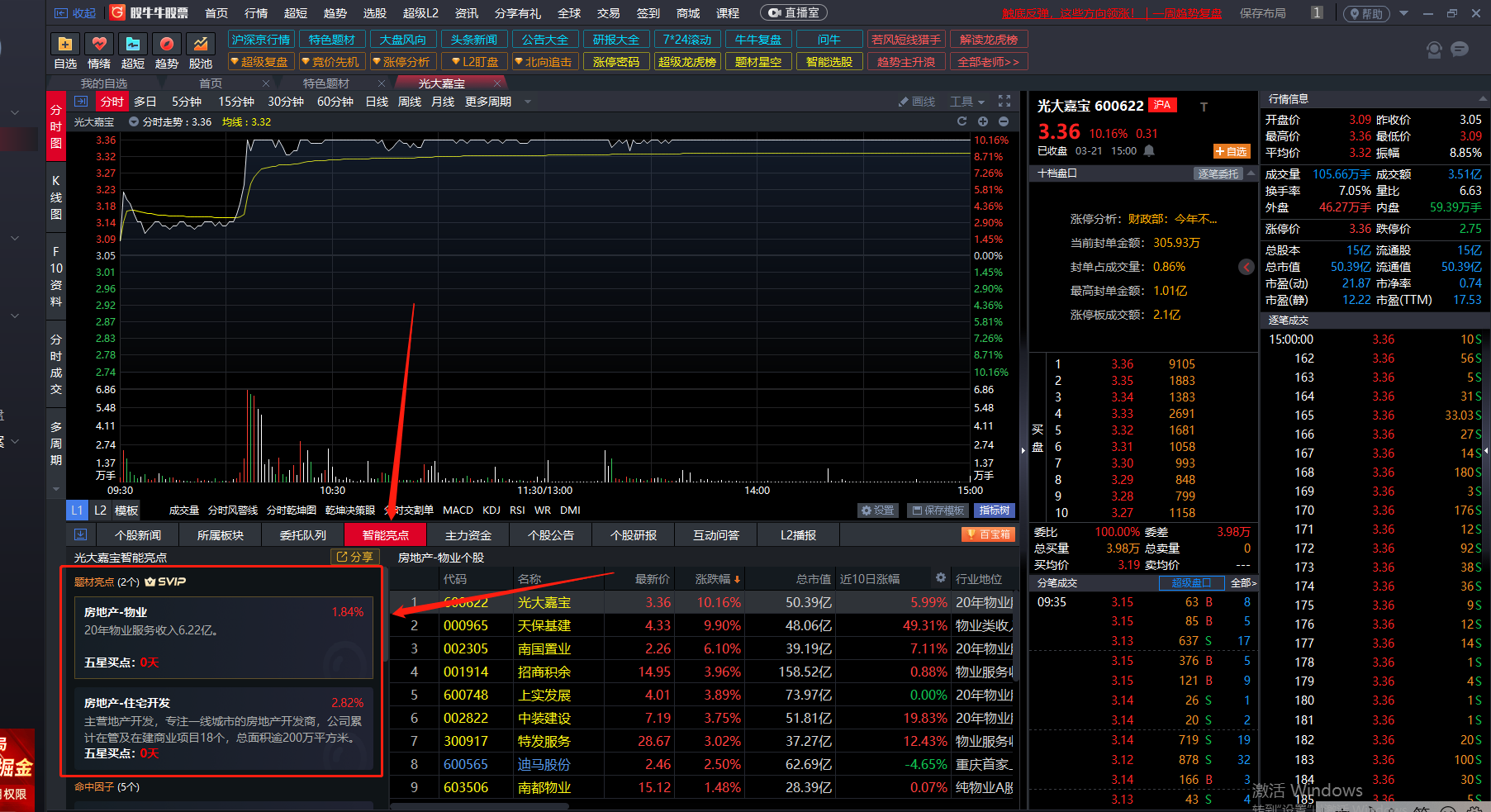Zoom out the chart with minus icon
The width and height of the screenshot is (1491, 812).
[x=1004, y=121]
